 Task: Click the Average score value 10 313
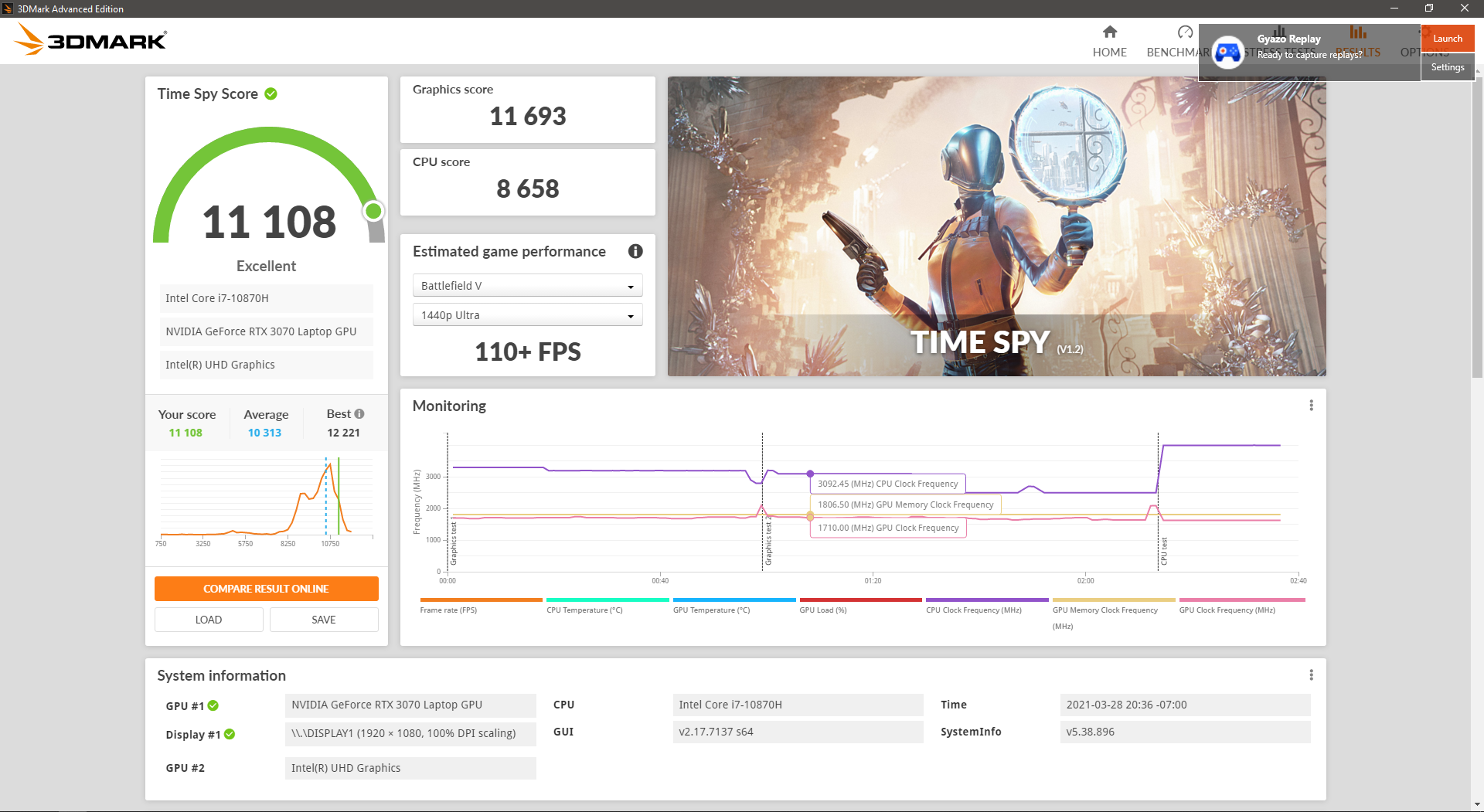(264, 433)
